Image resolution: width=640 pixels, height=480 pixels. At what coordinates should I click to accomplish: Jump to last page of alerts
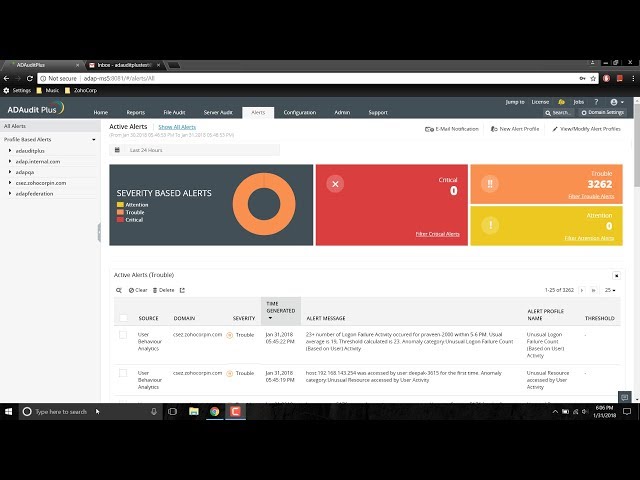pyautogui.click(x=593, y=290)
